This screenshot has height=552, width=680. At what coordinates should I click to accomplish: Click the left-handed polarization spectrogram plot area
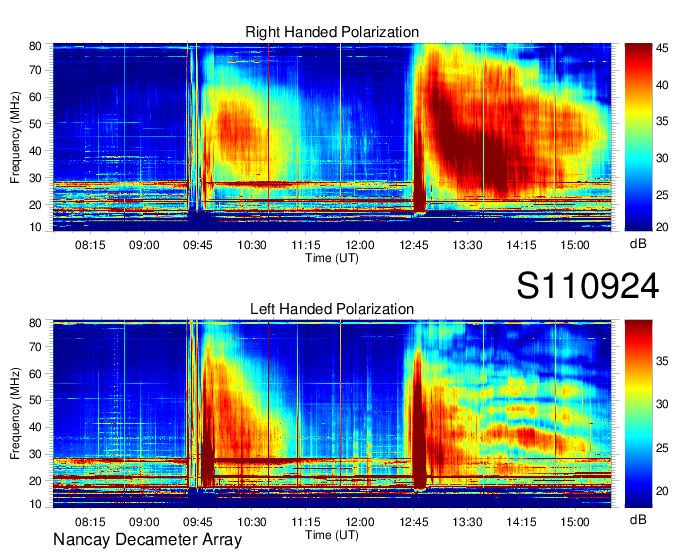pos(332,414)
